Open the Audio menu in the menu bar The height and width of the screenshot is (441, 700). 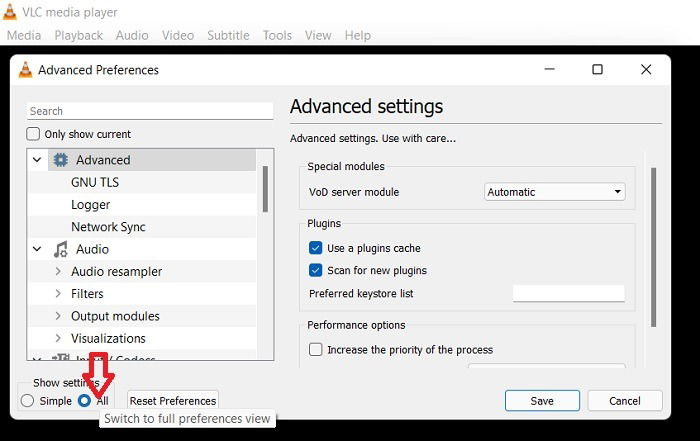point(132,35)
